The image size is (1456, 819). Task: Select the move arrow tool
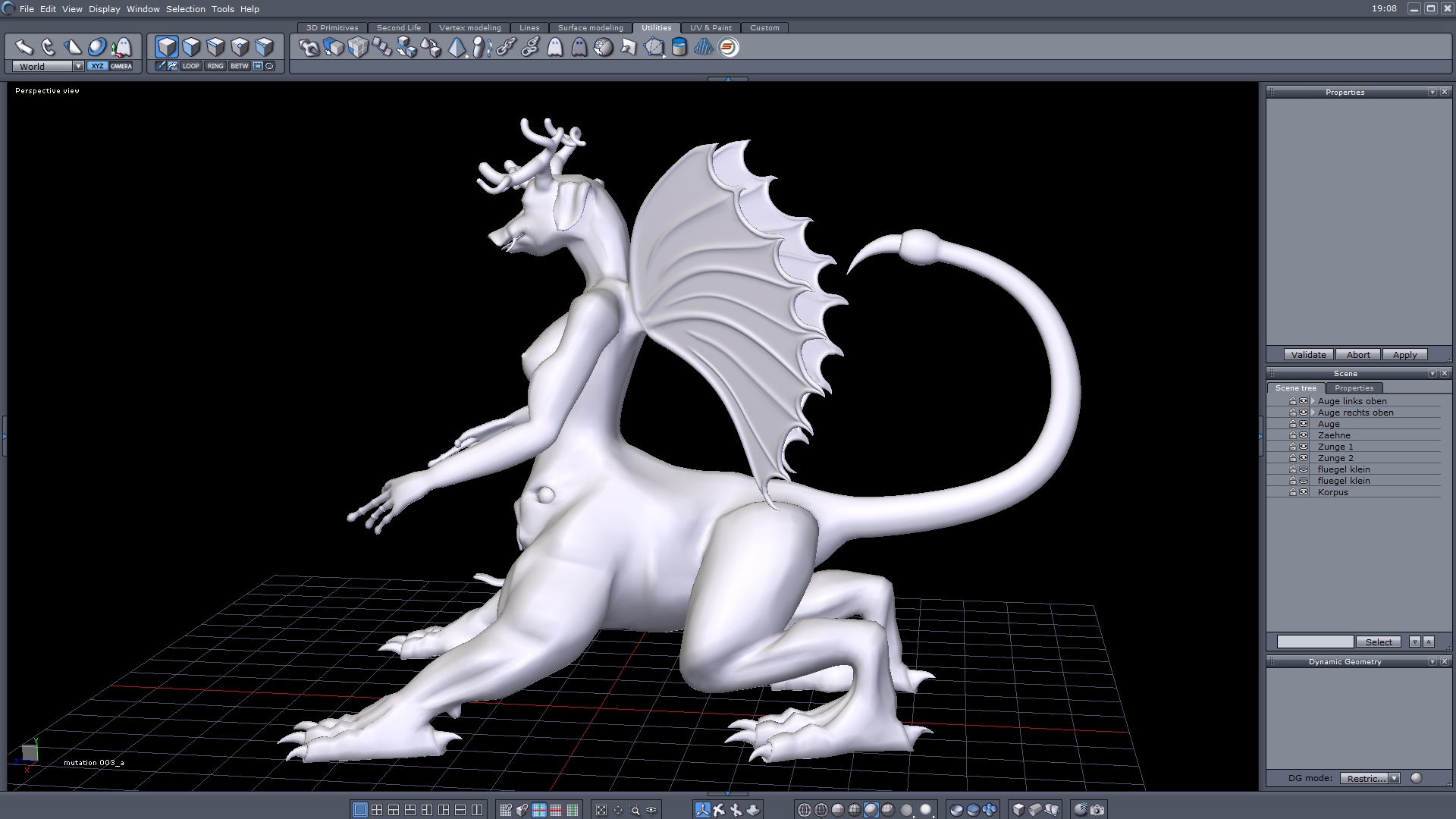24,47
